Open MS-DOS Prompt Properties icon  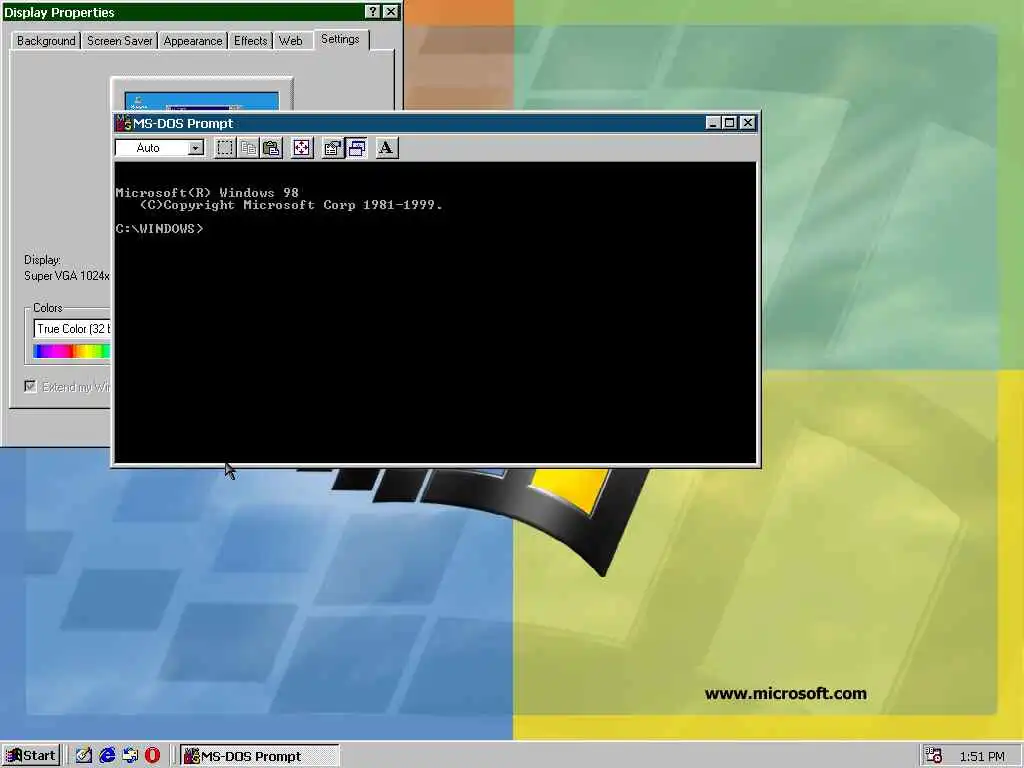tap(333, 148)
